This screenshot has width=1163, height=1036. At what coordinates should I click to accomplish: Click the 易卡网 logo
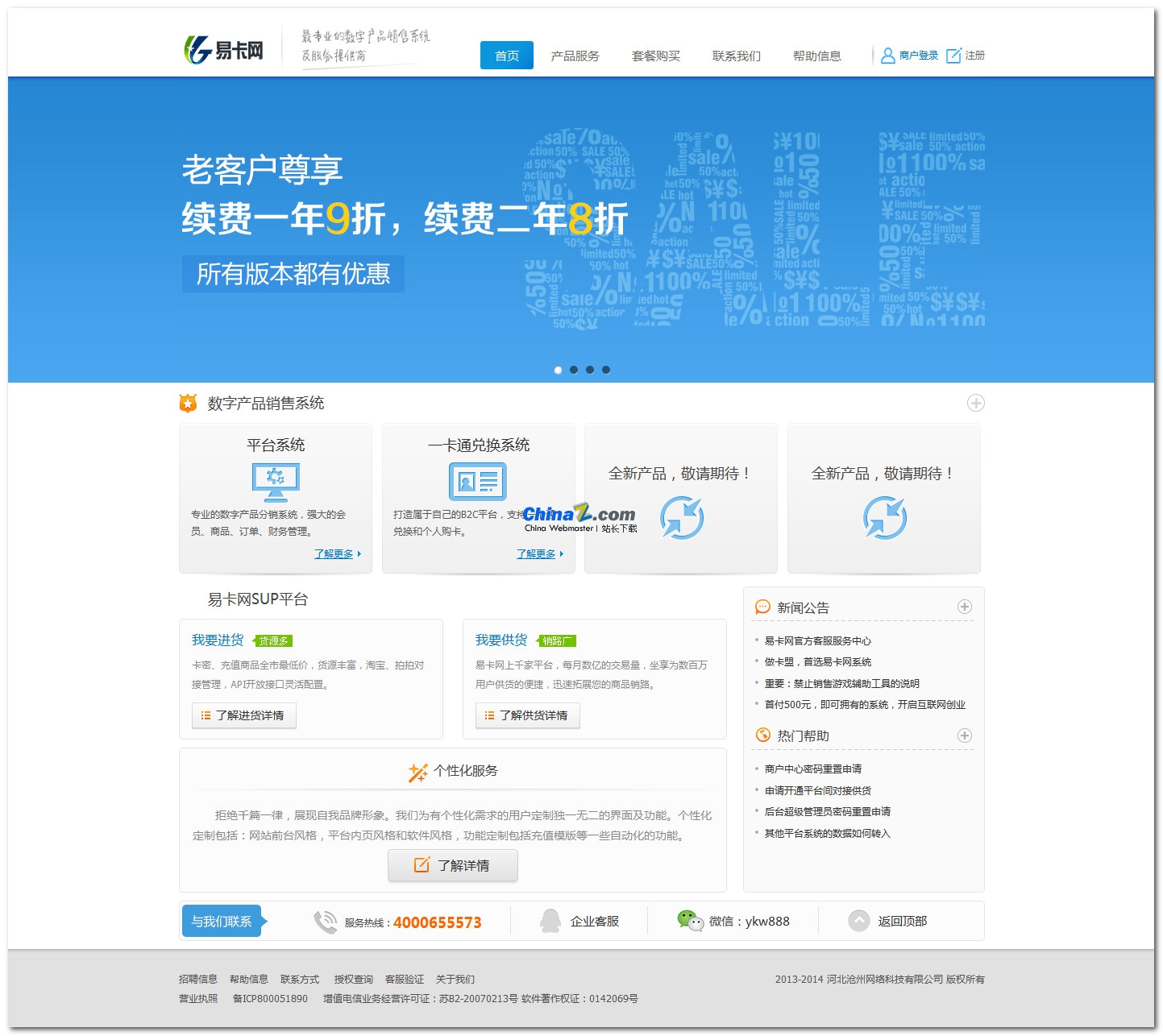coord(224,50)
